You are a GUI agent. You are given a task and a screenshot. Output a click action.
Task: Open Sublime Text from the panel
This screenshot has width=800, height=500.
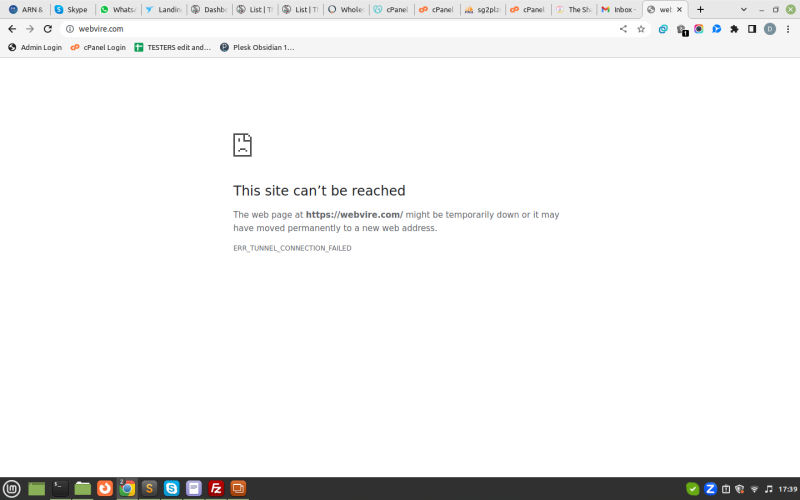coord(149,489)
